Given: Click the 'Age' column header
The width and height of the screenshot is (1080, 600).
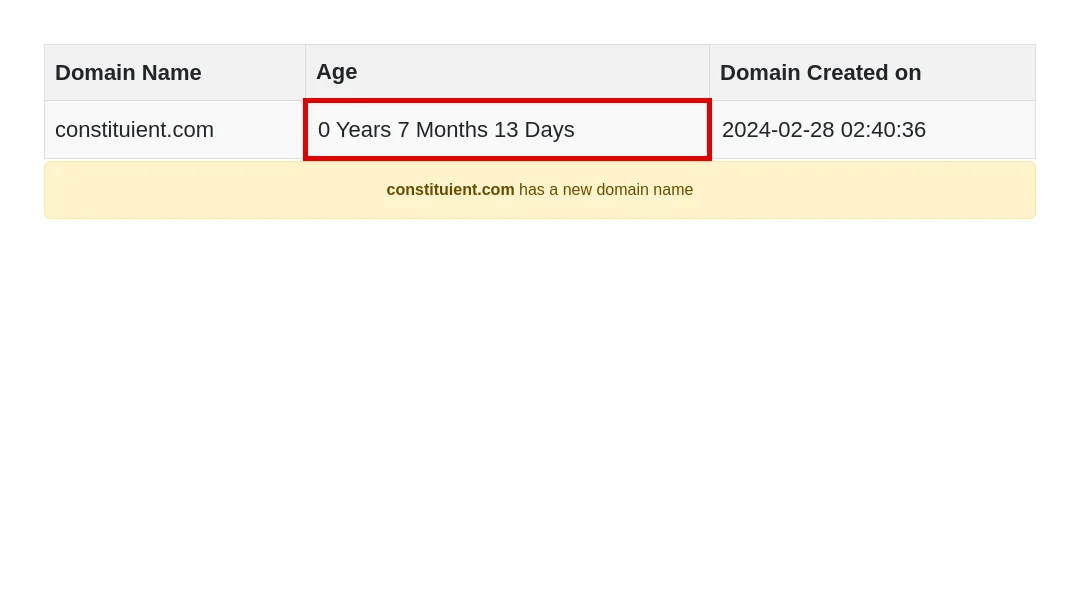Looking at the screenshot, I should 508,73.
